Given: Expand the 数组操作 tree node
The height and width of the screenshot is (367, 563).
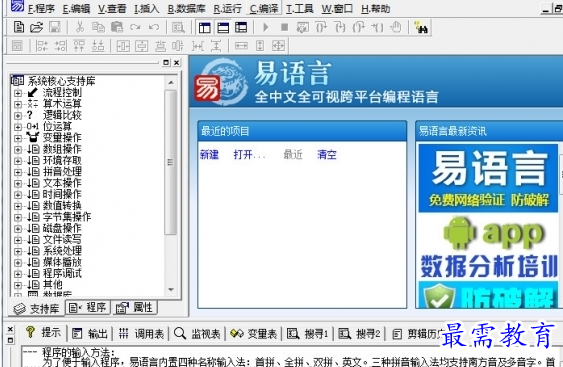Looking at the screenshot, I should 18,150.
